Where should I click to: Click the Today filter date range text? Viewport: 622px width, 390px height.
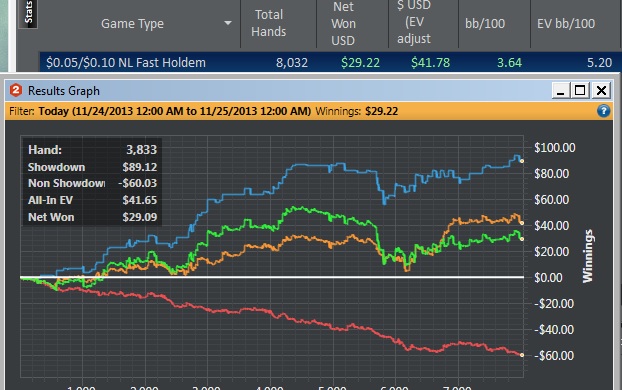pyautogui.click(x=175, y=111)
